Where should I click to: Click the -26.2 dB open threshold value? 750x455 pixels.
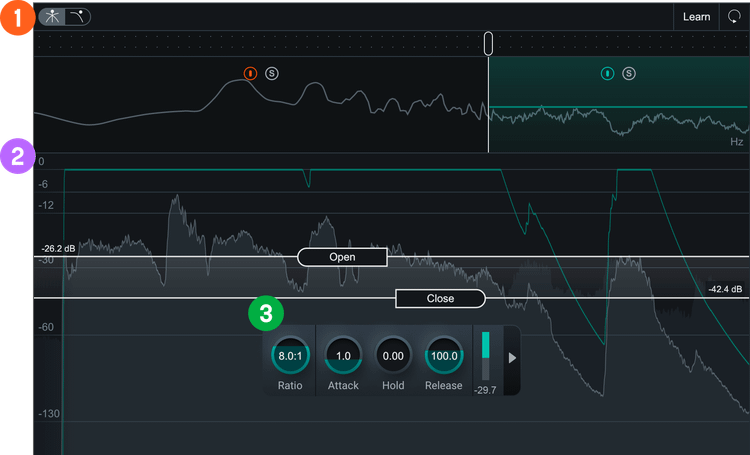(x=58, y=249)
